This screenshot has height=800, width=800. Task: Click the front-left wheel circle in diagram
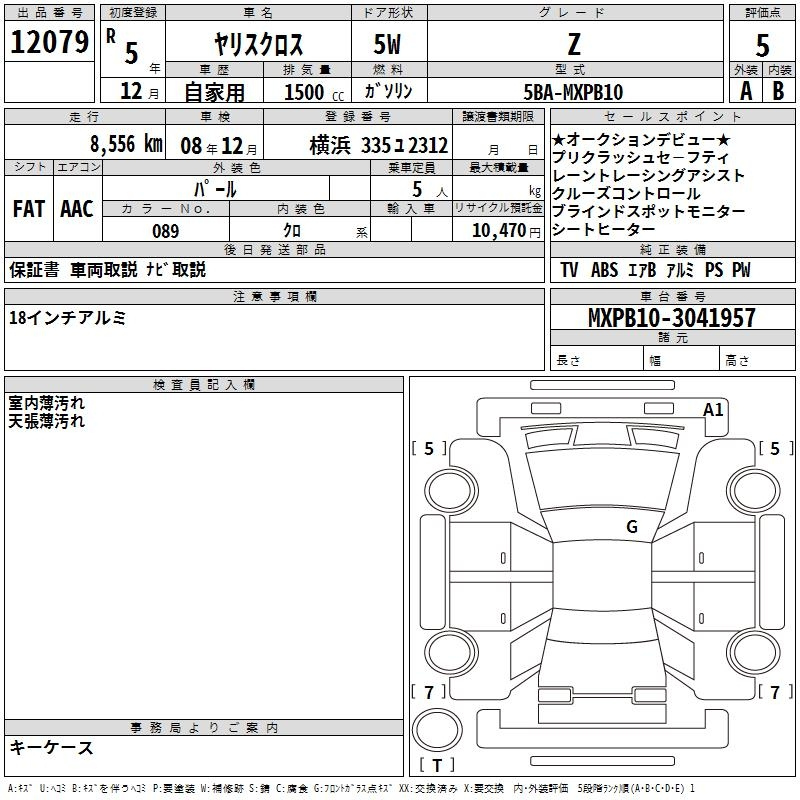[445, 489]
